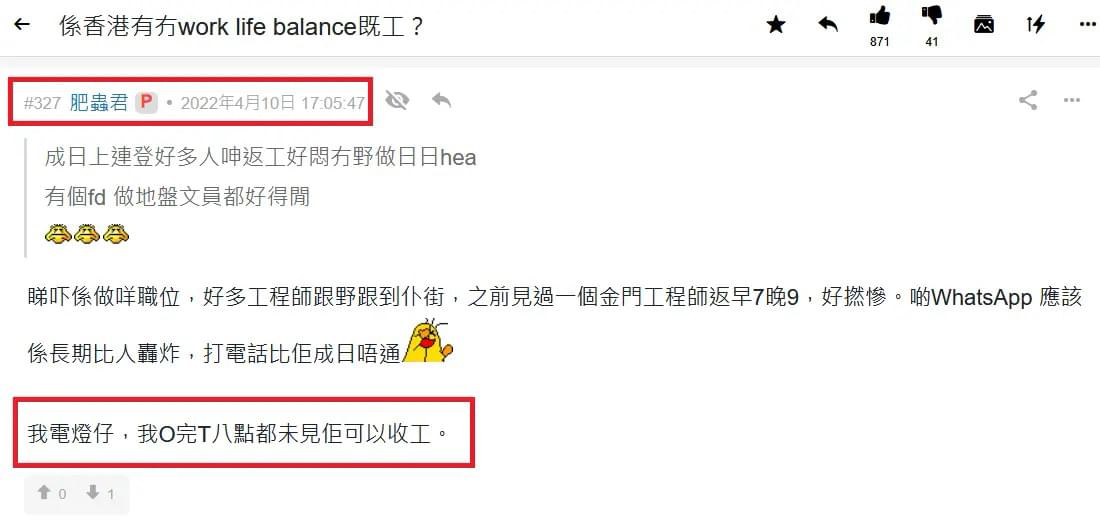This screenshot has height=525, width=1100.
Task: Toggle sort order with the lightning arrow icon
Action: pyautogui.click(x=1036, y=25)
